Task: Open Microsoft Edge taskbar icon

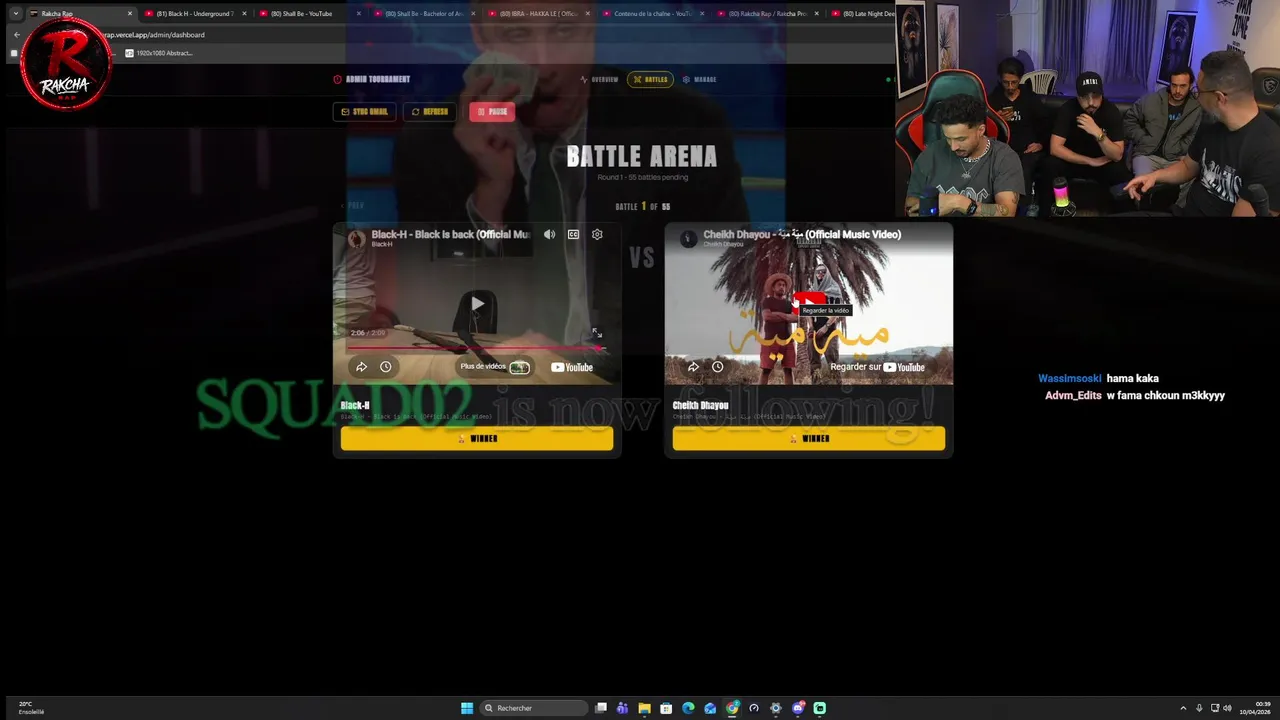Action: coord(688,708)
